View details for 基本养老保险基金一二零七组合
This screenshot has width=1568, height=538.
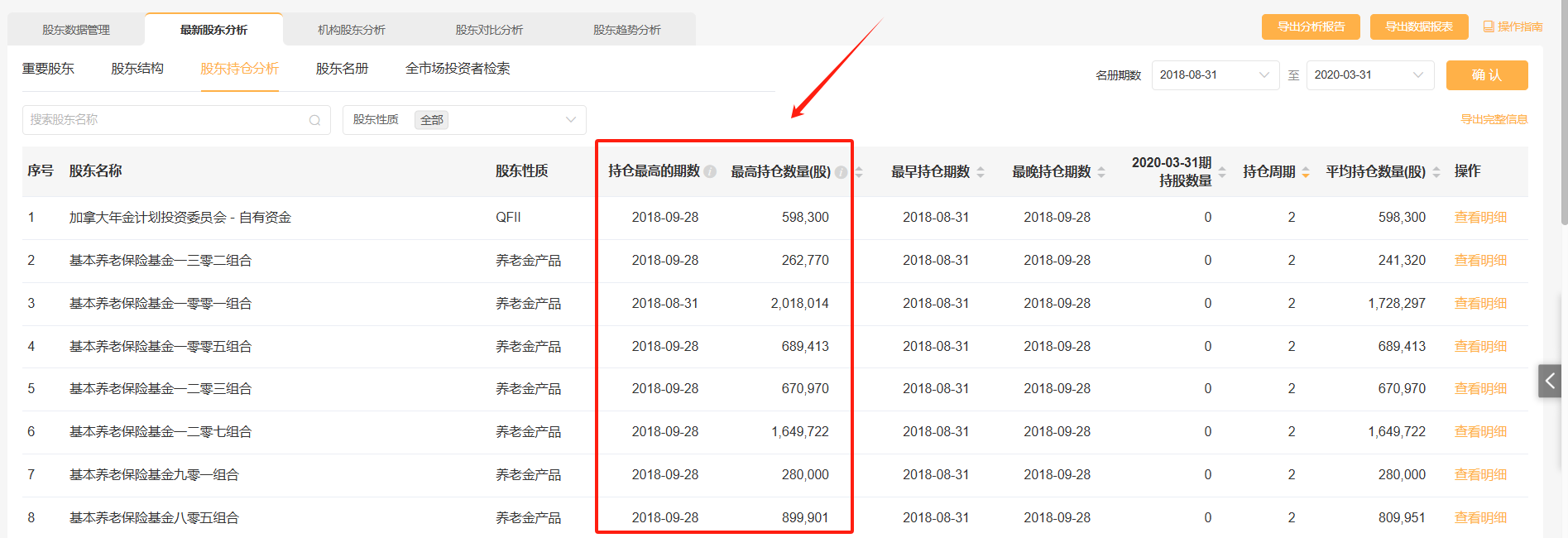point(1480,432)
